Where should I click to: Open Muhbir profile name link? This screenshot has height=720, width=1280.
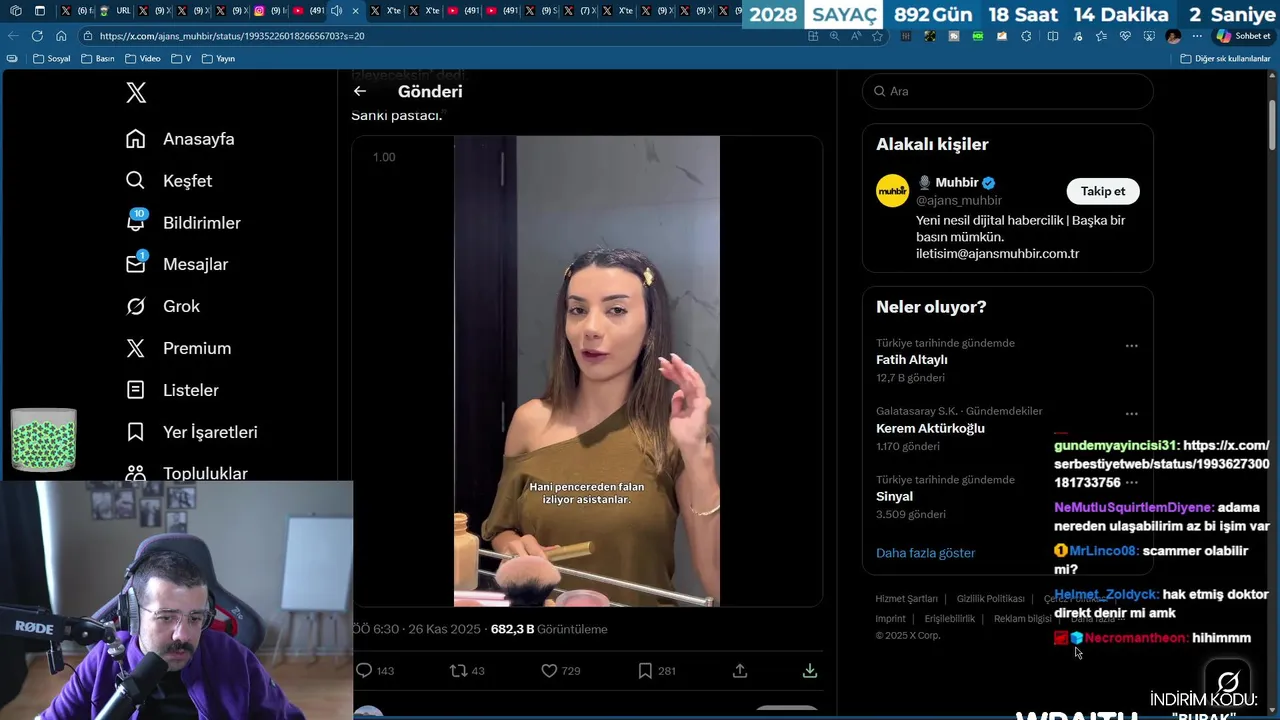pos(957,183)
